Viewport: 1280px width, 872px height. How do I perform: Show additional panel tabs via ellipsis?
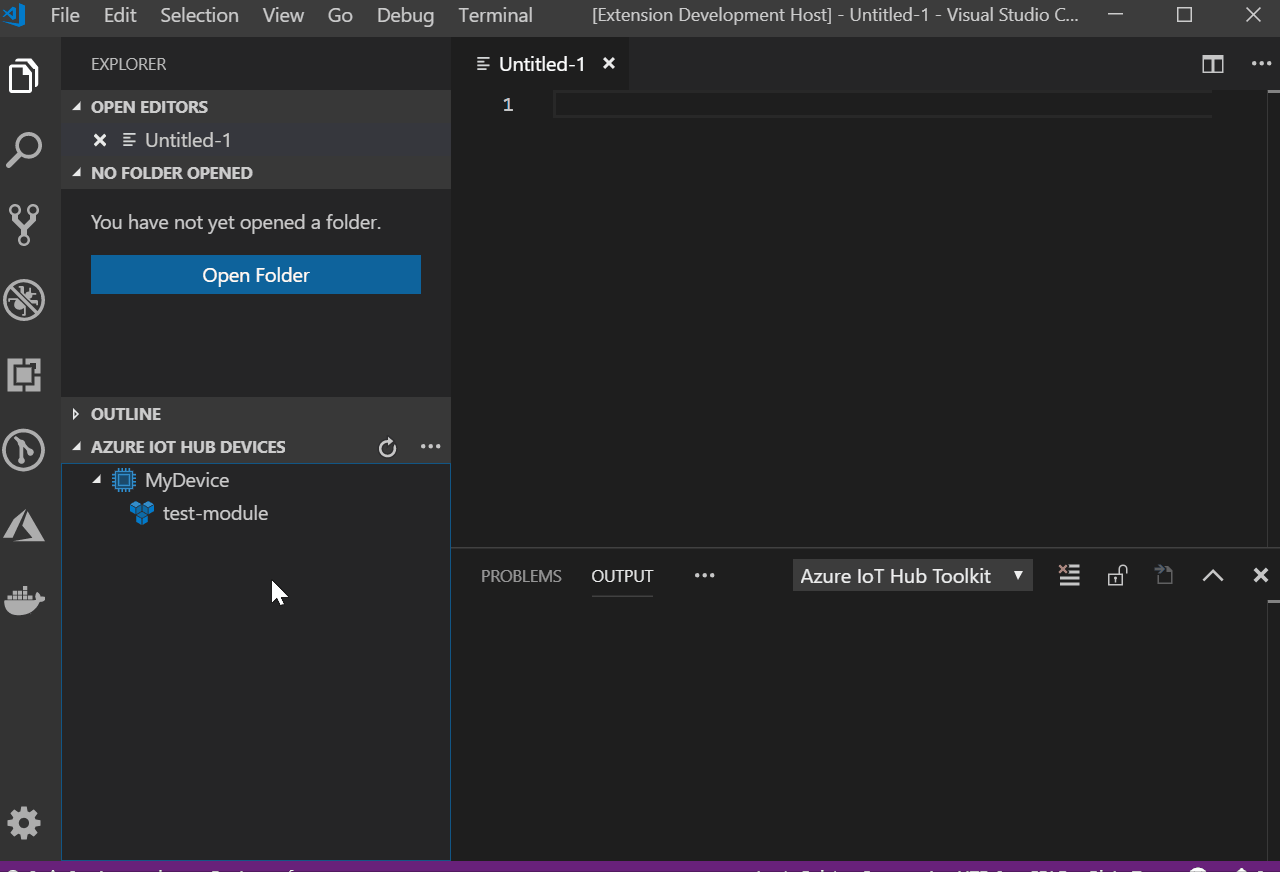pos(705,576)
